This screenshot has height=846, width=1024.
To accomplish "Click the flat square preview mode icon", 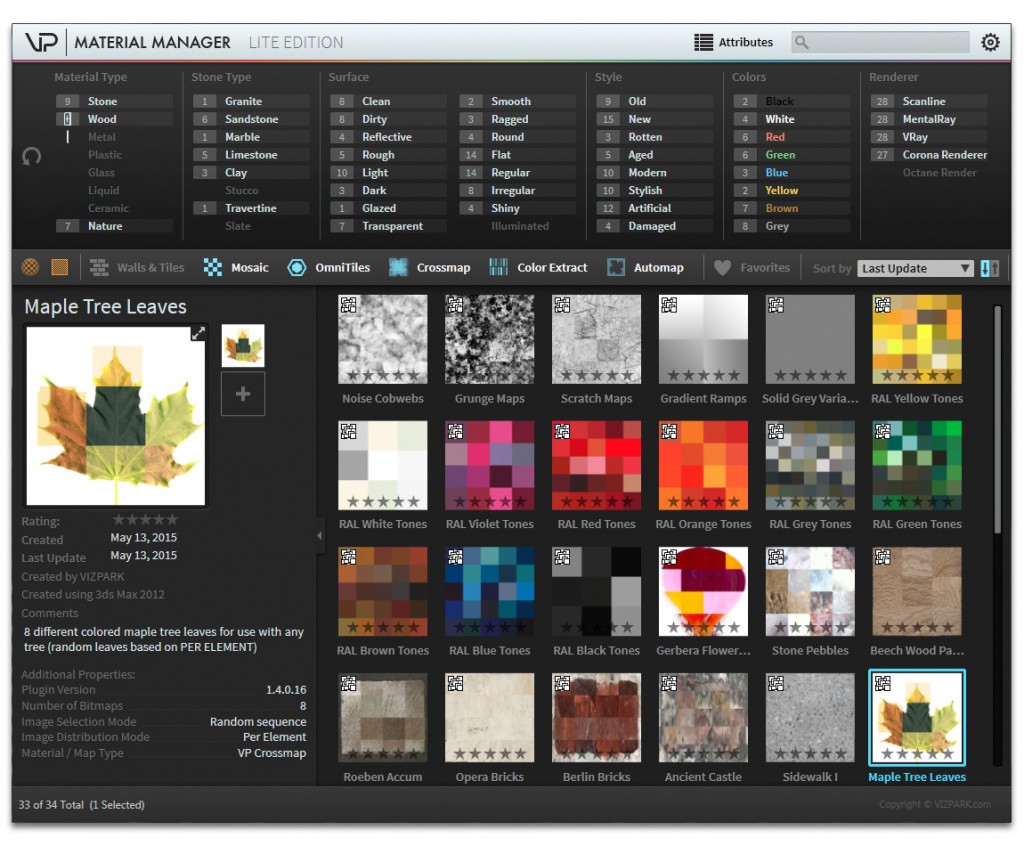I will point(60,267).
